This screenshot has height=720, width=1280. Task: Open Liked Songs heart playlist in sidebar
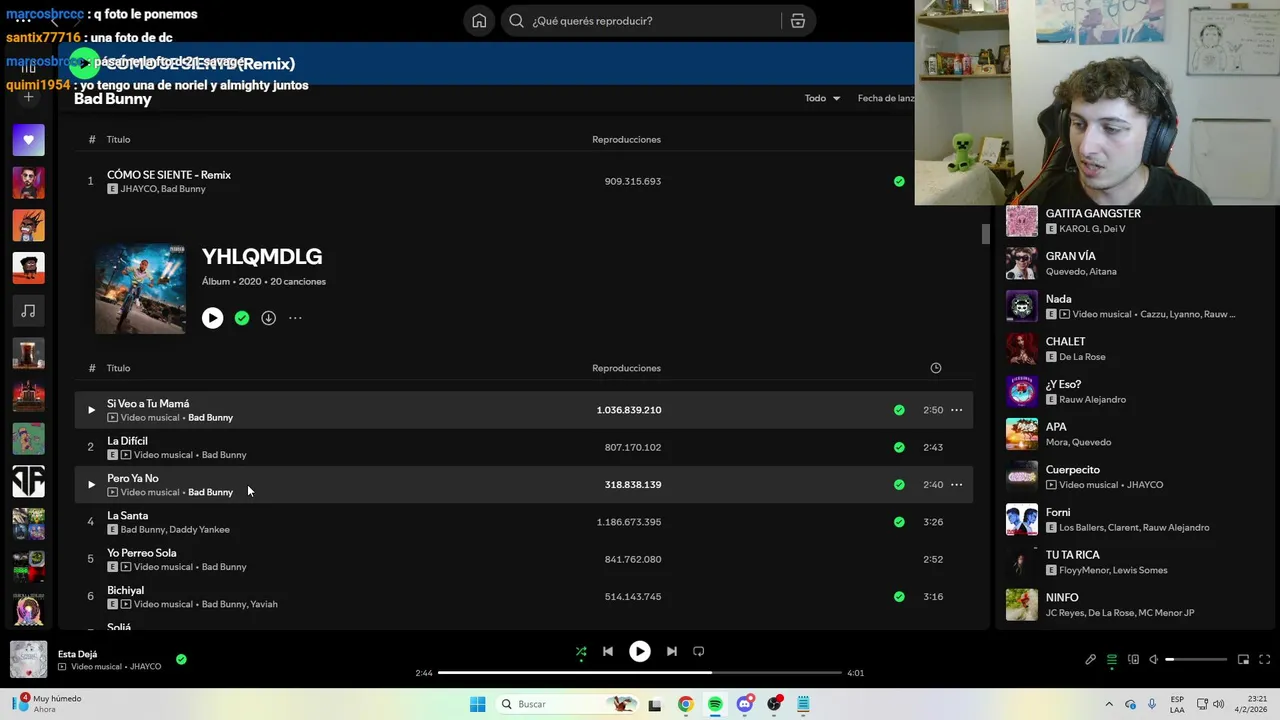click(x=28, y=140)
